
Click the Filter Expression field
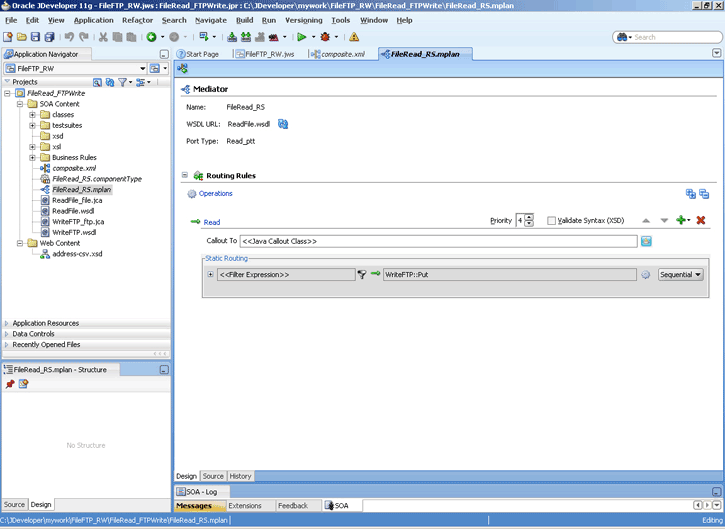click(x=286, y=275)
